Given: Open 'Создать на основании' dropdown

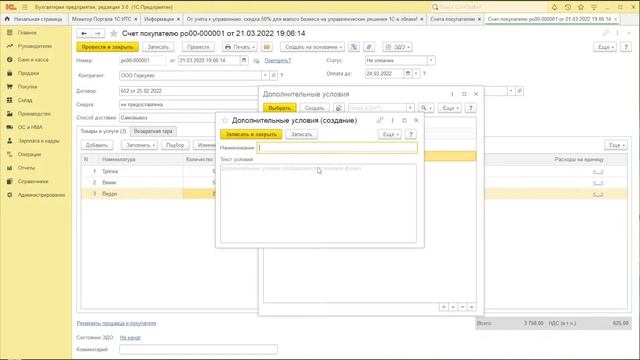Looking at the screenshot, I should tap(312, 47).
